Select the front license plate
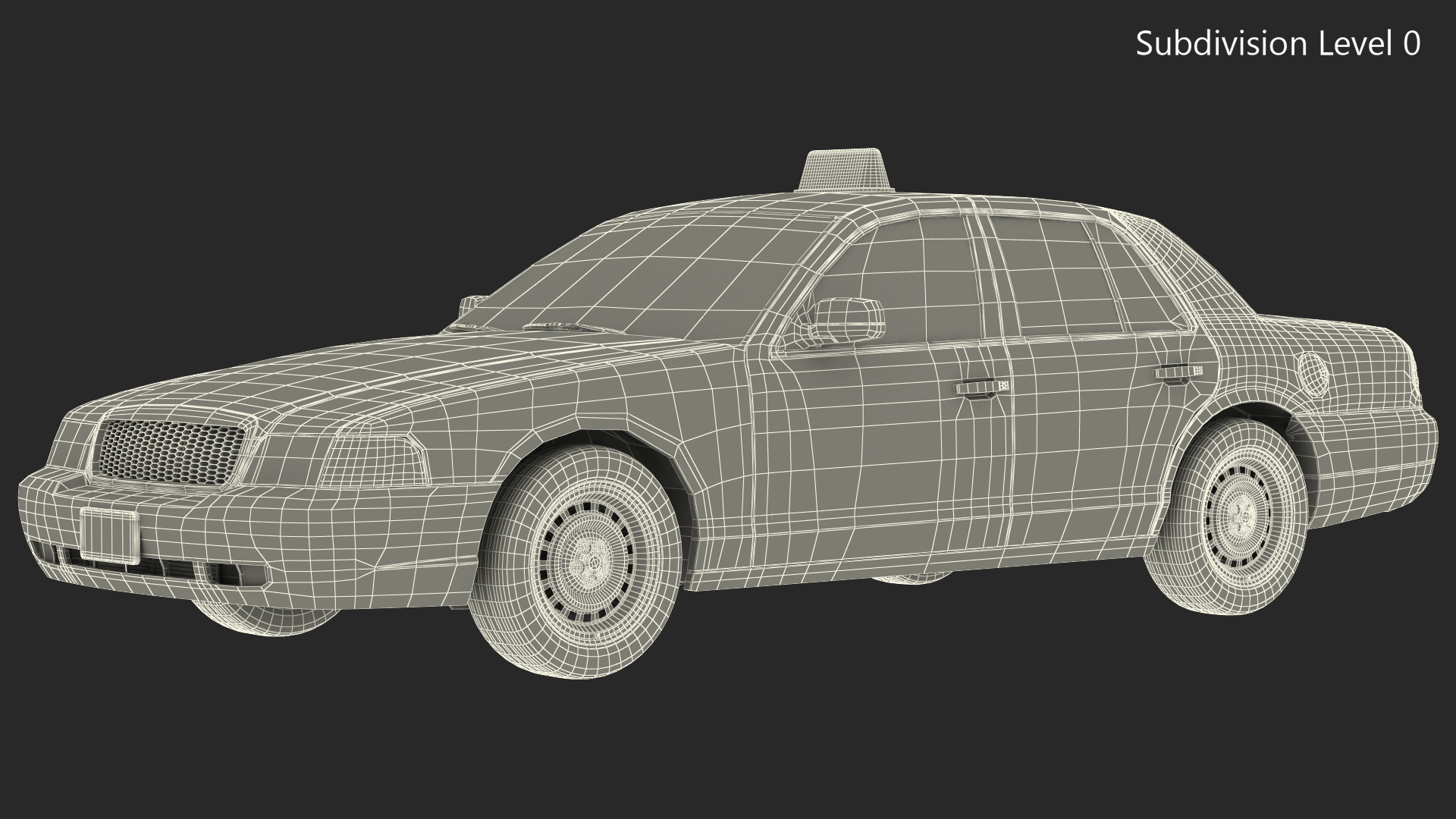Image resolution: width=1456 pixels, height=819 pixels. click(109, 535)
